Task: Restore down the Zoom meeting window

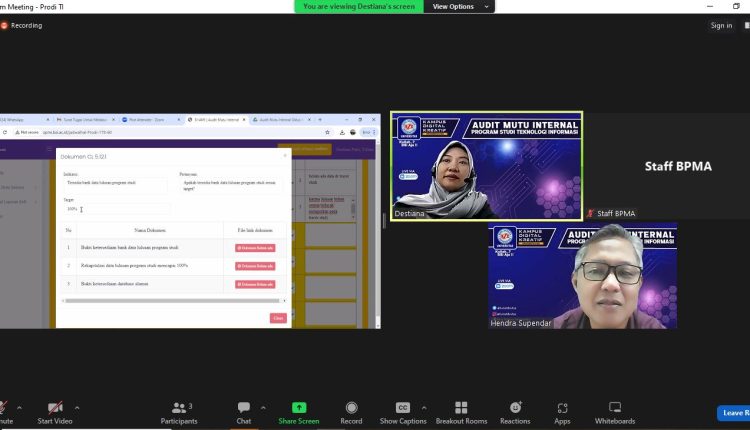Action: click(736, 6)
